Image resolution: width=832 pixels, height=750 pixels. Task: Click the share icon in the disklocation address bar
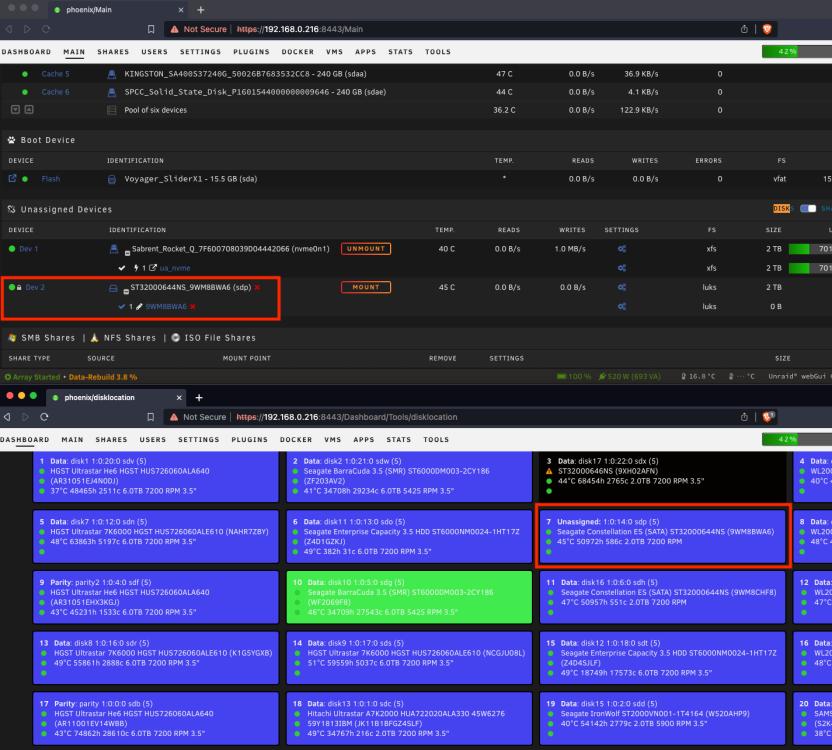tap(744, 417)
